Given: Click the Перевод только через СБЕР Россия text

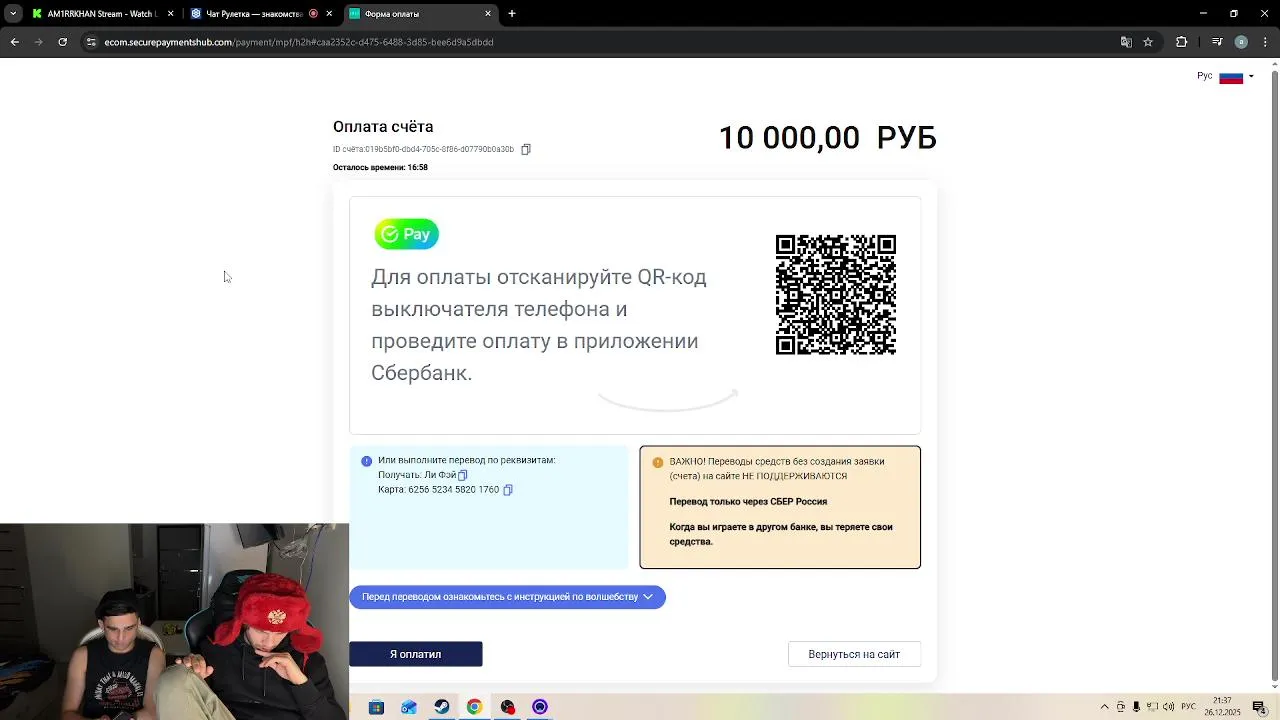Looking at the screenshot, I should [x=748, y=502].
